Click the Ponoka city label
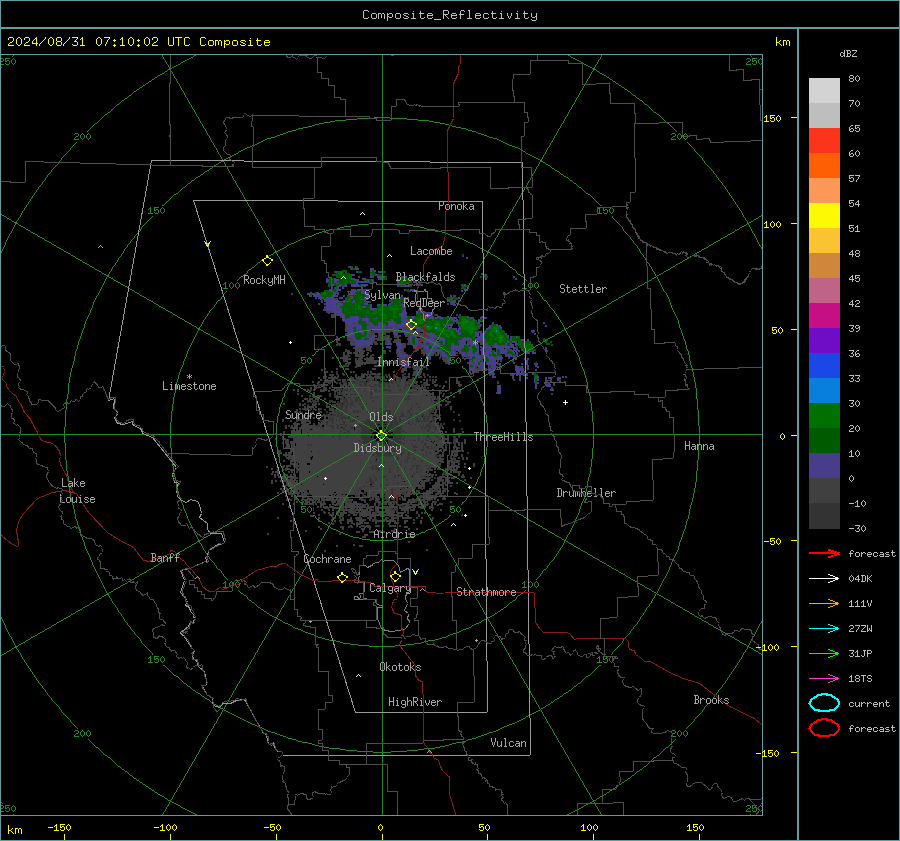The height and width of the screenshot is (841, 900). coord(456,206)
